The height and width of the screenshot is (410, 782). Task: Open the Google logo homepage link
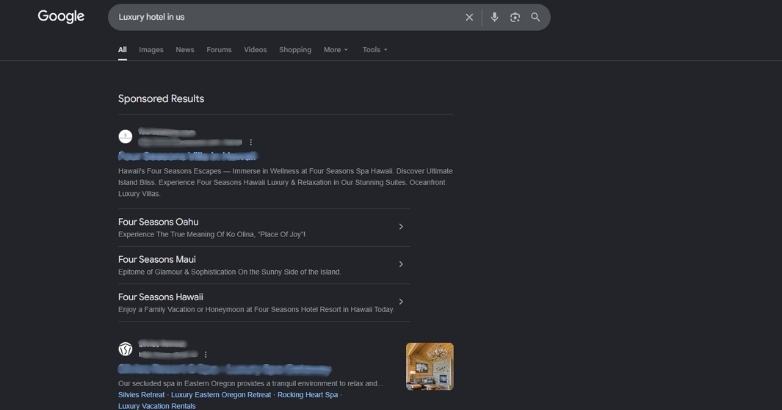pyautogui.click(x=61, y=16)
